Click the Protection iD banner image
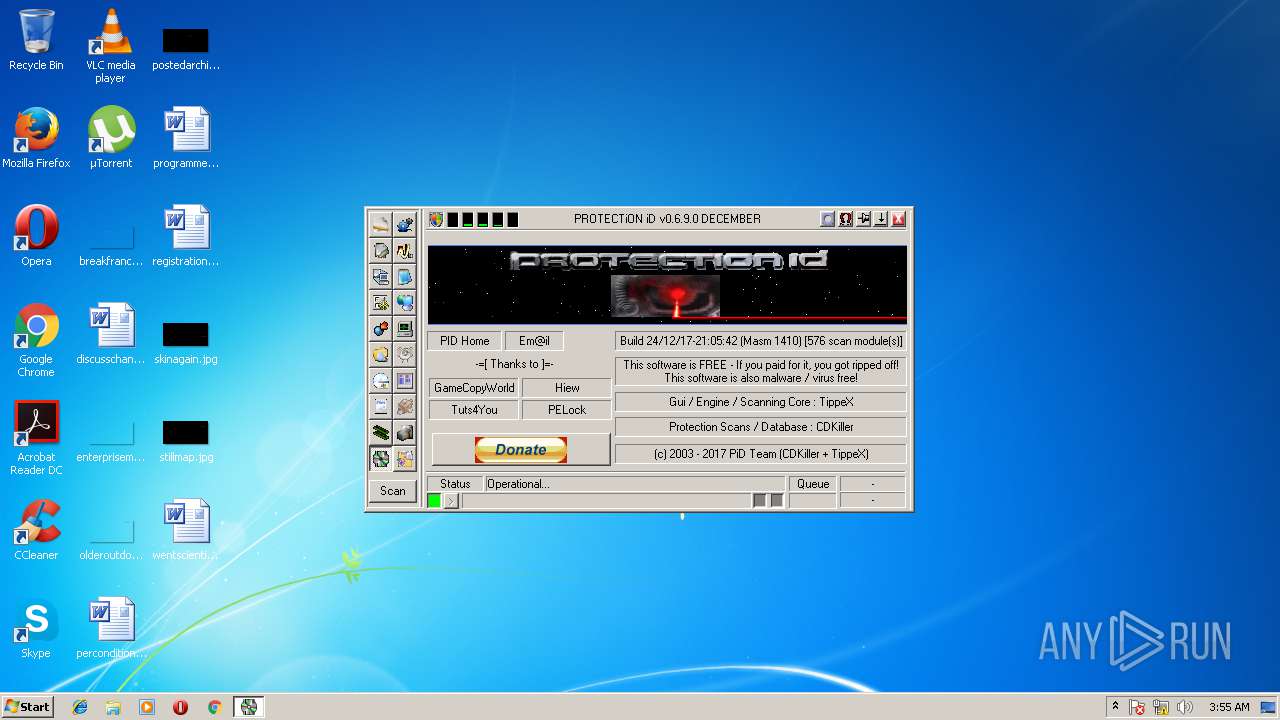 click(667, 285)
